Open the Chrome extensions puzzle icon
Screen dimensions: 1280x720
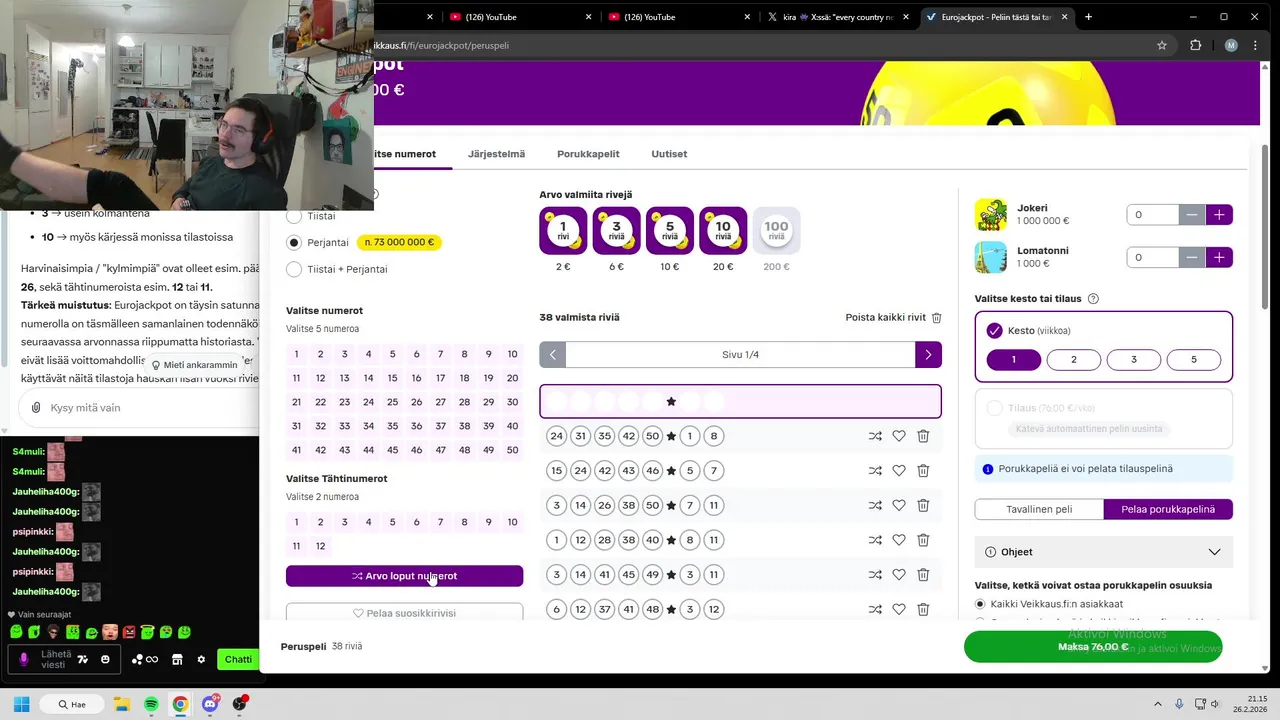1195,45
